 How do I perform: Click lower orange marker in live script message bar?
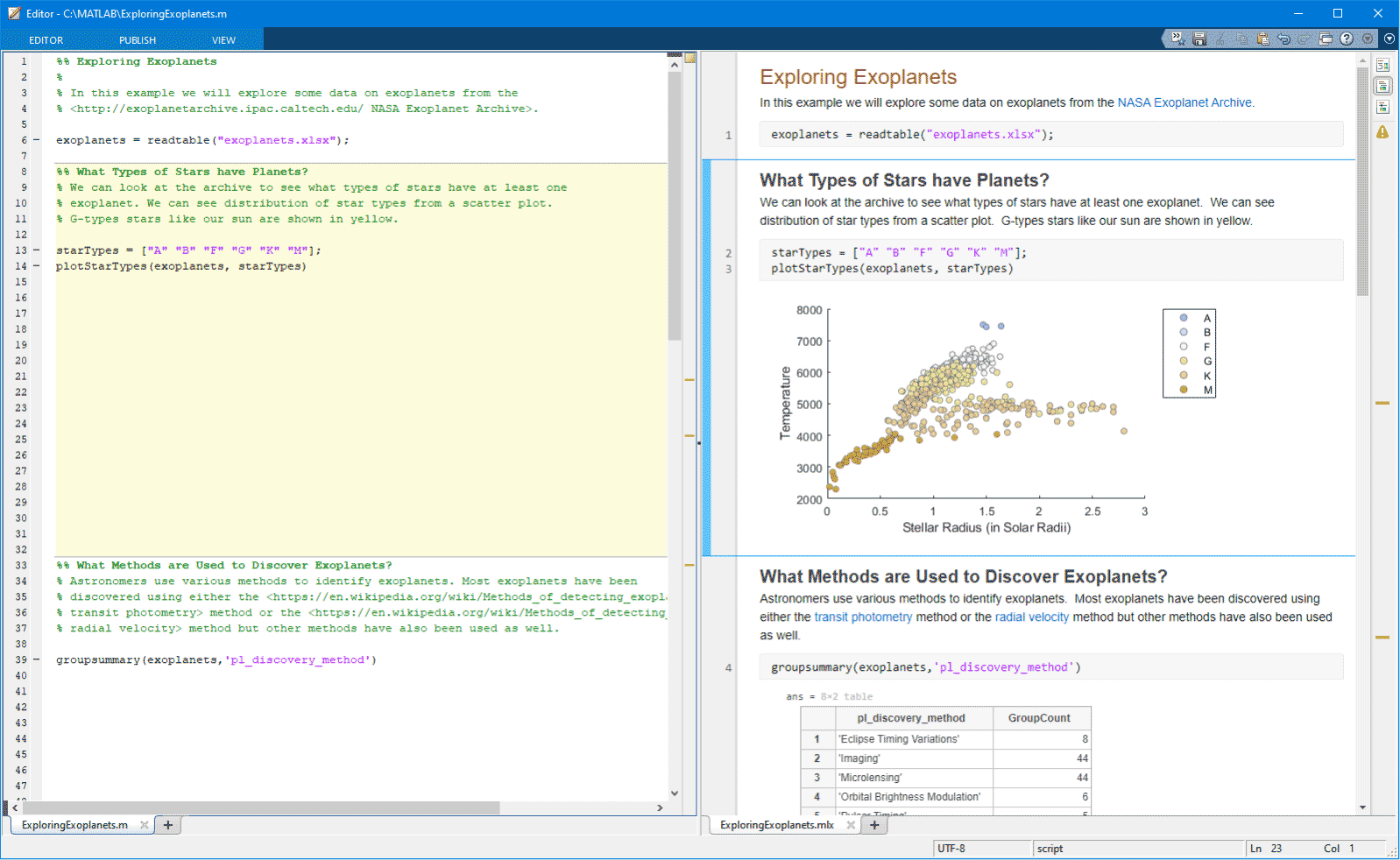(1382, 637)
